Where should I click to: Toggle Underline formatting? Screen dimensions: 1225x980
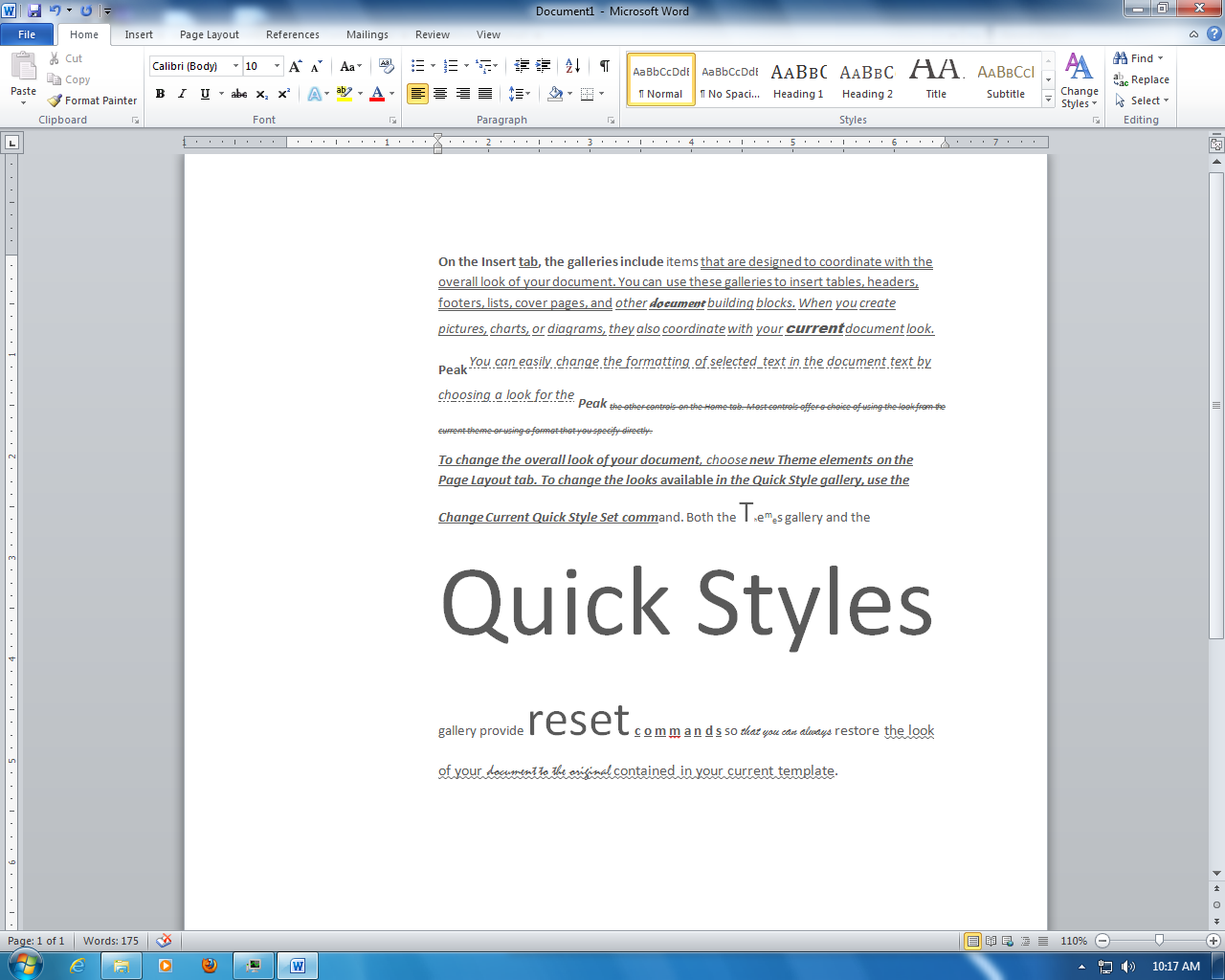[205, 94]
